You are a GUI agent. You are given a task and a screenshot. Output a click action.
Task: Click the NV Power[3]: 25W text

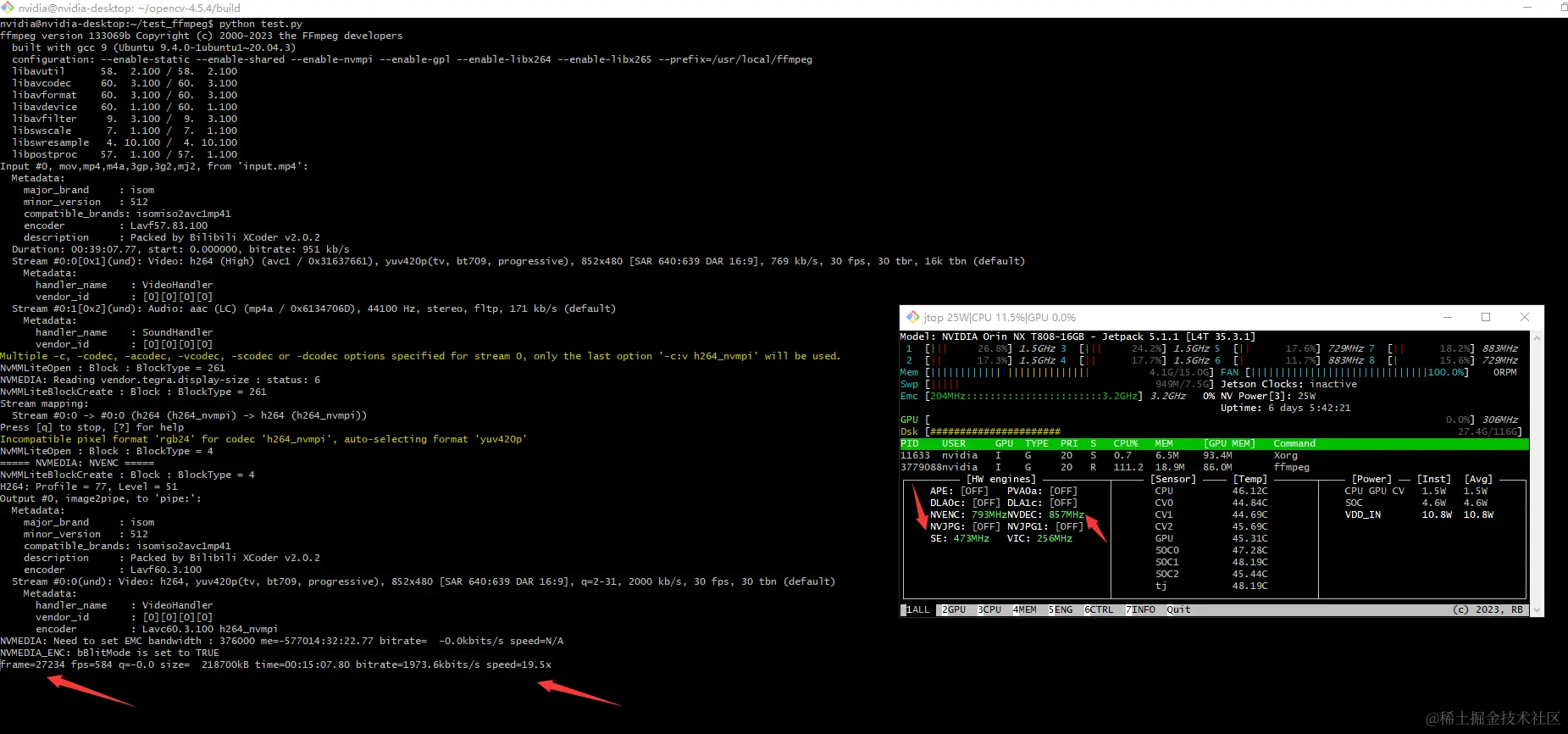(x=1268, y=396)
